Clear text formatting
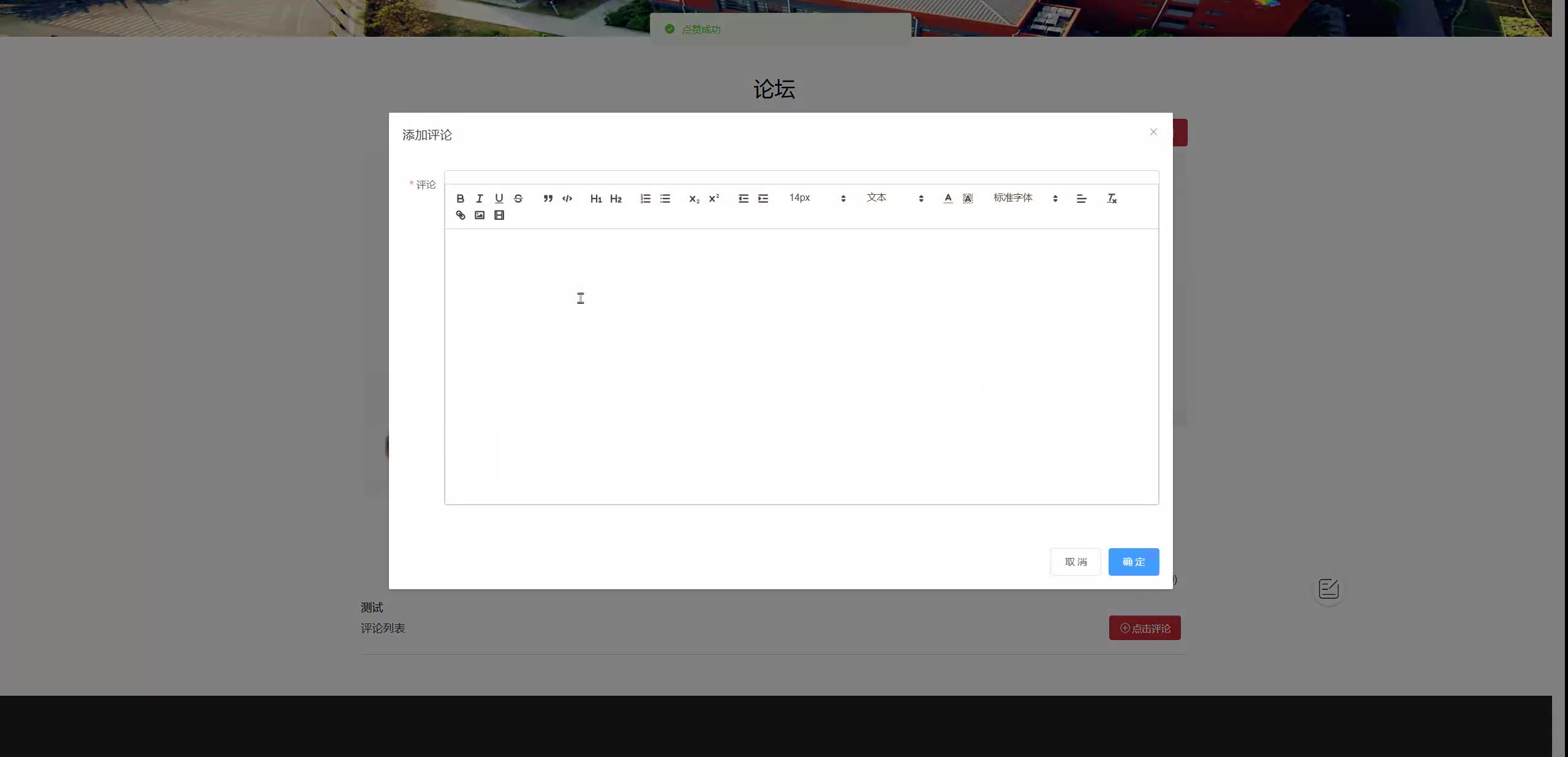This screenshot has width=1568, height=757. click(x=1111, y=198)
